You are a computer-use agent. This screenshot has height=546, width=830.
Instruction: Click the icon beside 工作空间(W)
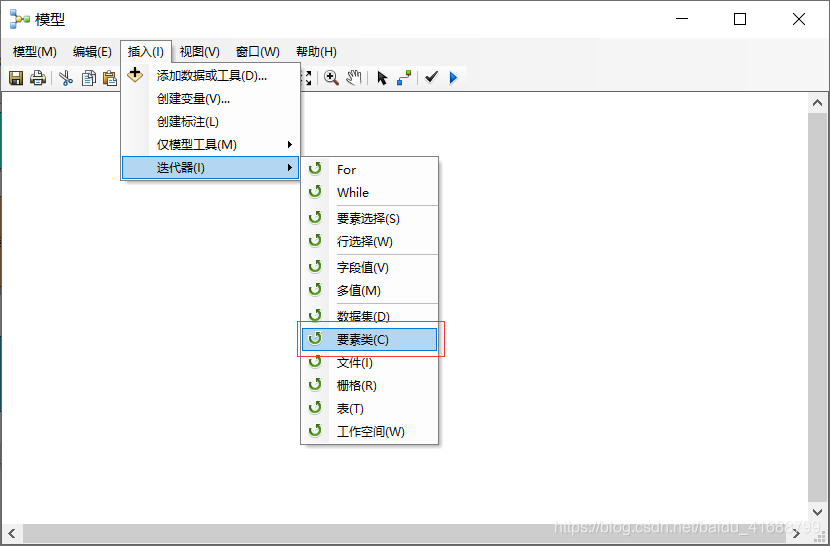tap(315, 431)
